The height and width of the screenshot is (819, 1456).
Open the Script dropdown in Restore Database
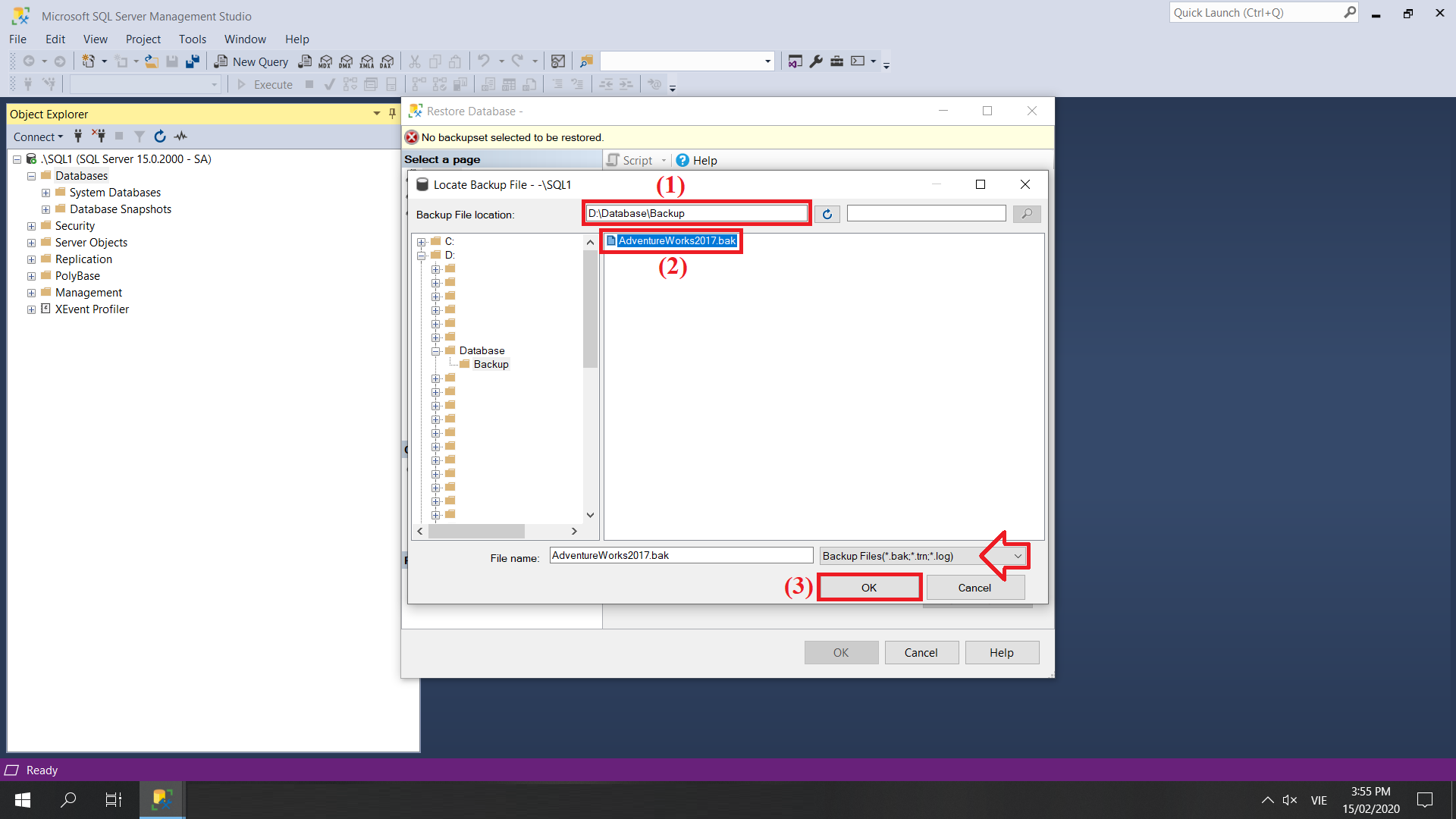point(663,160)
